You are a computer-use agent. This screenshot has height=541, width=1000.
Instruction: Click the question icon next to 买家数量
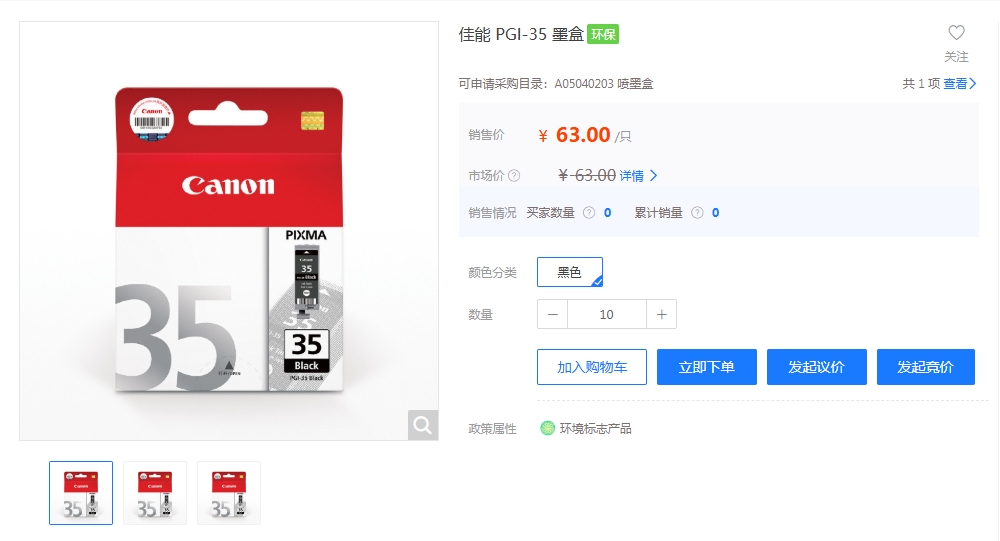pyautogui.click(x=589, y=212)
